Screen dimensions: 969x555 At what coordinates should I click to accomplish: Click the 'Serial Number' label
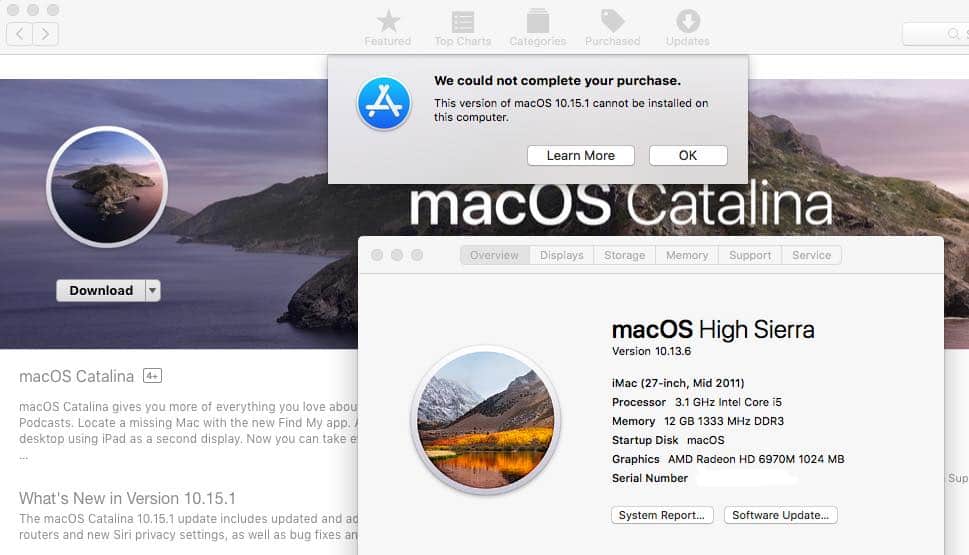(x=650, y=478)
